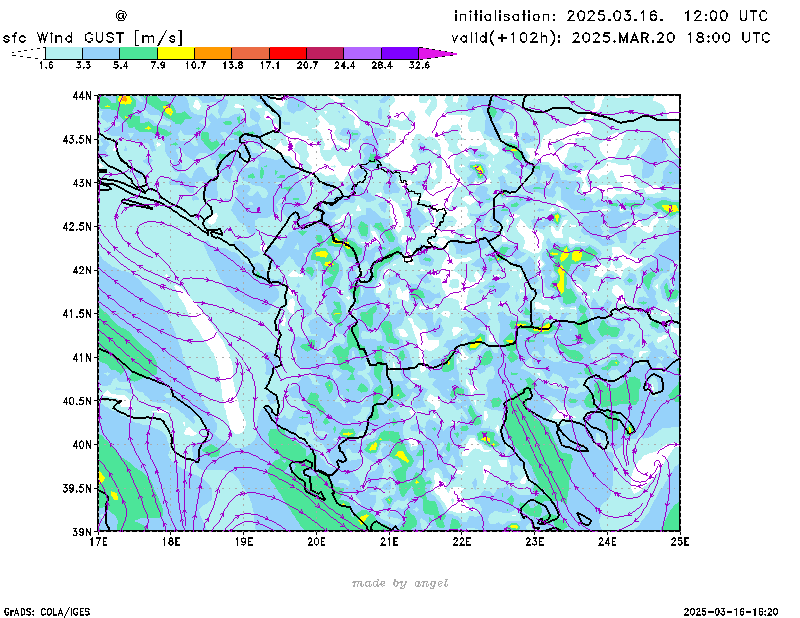Click the 21E longitude axis label
The height and width of the screenshot is (618, 800).
pos(389,541)
